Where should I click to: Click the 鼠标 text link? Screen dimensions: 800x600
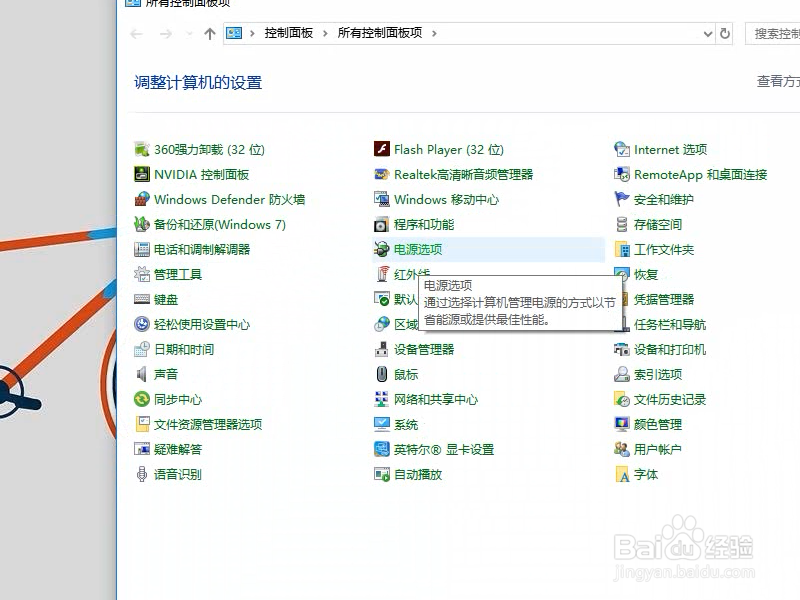point(406,374)
